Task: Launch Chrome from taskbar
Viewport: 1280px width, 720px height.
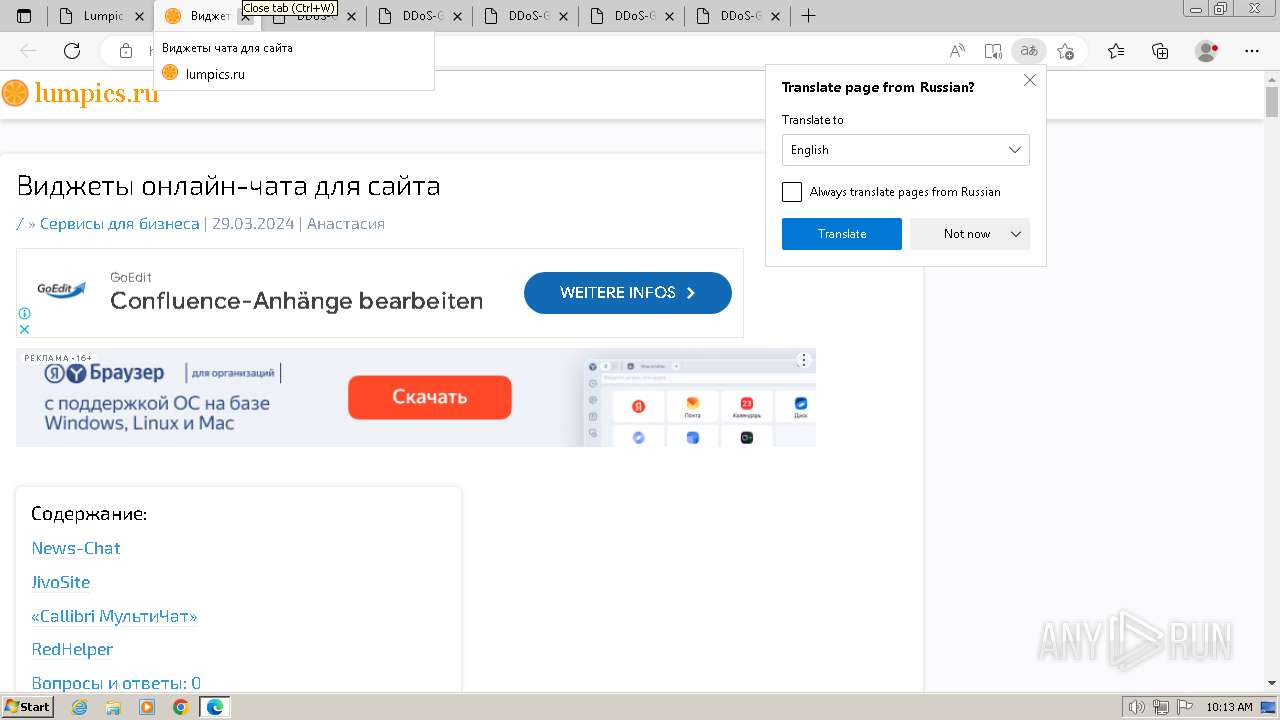Action: (181, 707)
